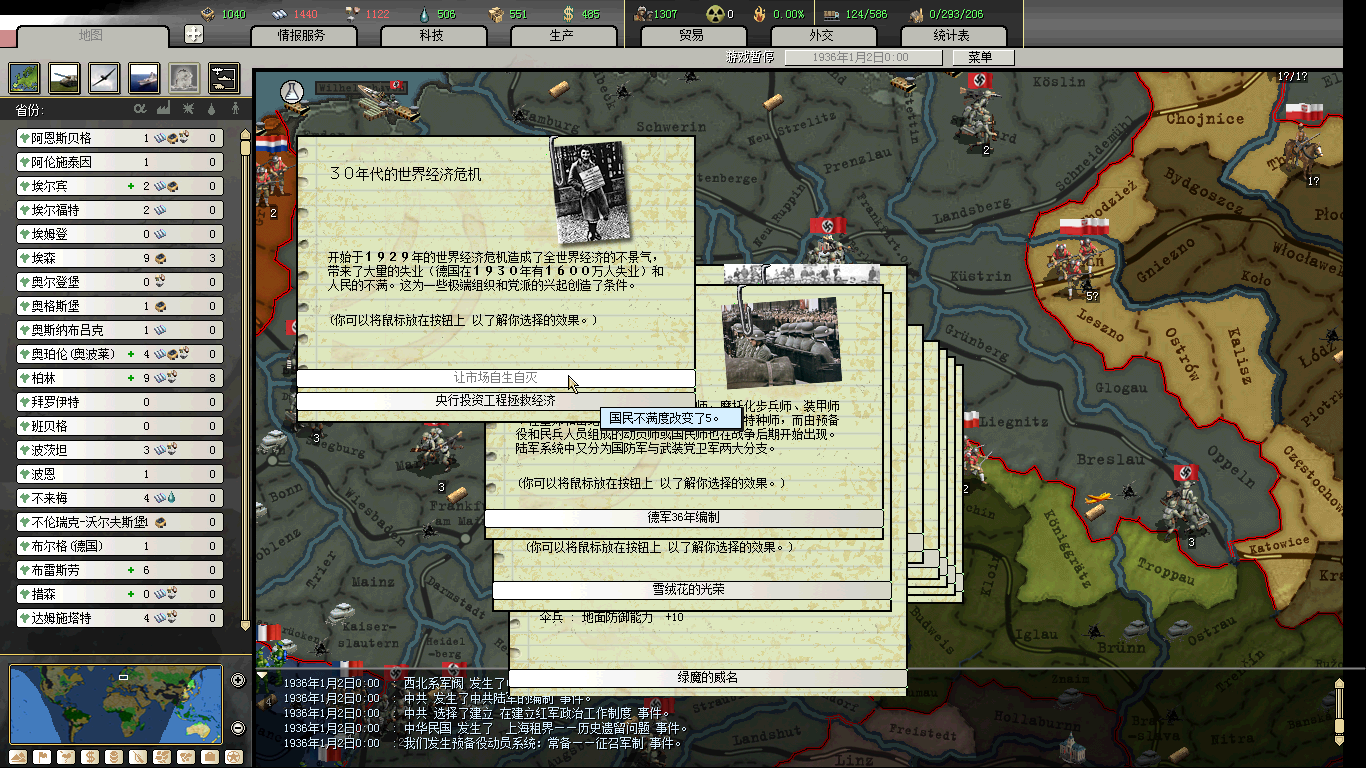
Task: Sort provinces by factory column icon
Action: coord(164,109)
